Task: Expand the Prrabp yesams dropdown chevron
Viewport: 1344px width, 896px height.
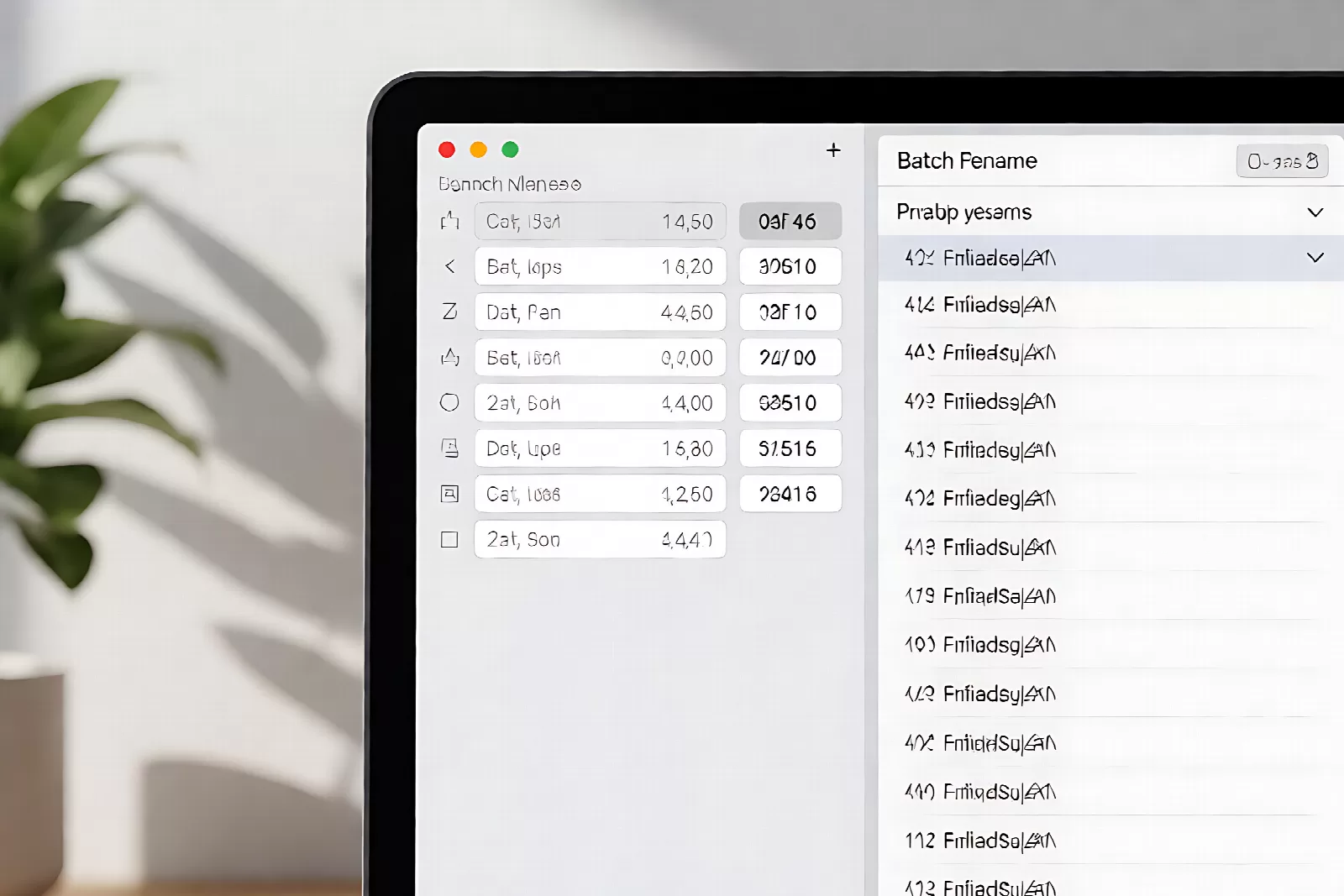Action: pos(1315,212)
